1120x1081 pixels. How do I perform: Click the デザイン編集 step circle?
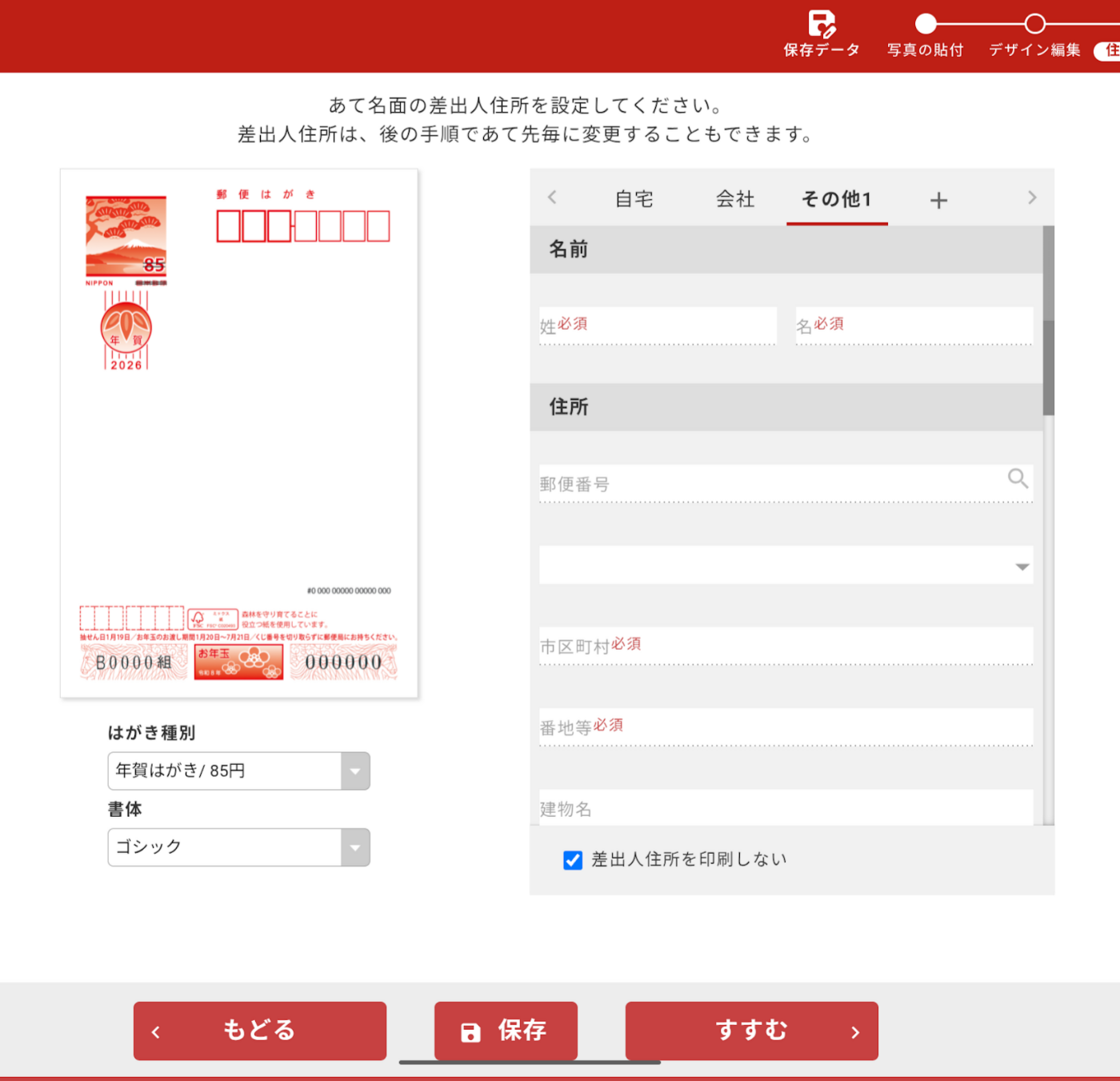click(x=1034, y=24)
